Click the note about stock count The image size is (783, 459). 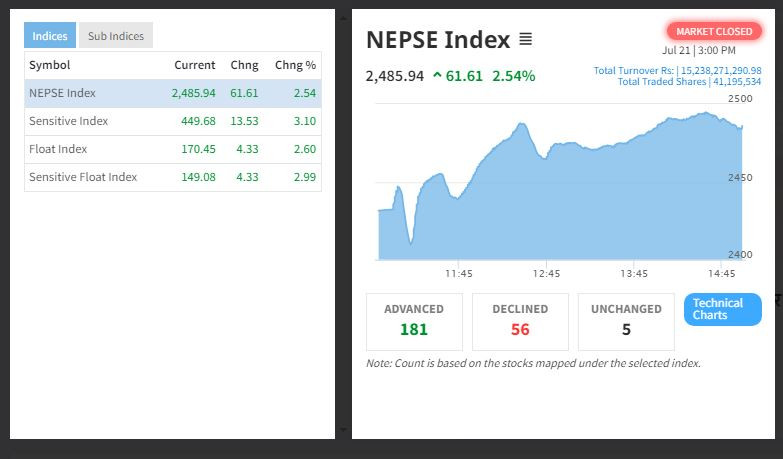[x=533, y=363]
